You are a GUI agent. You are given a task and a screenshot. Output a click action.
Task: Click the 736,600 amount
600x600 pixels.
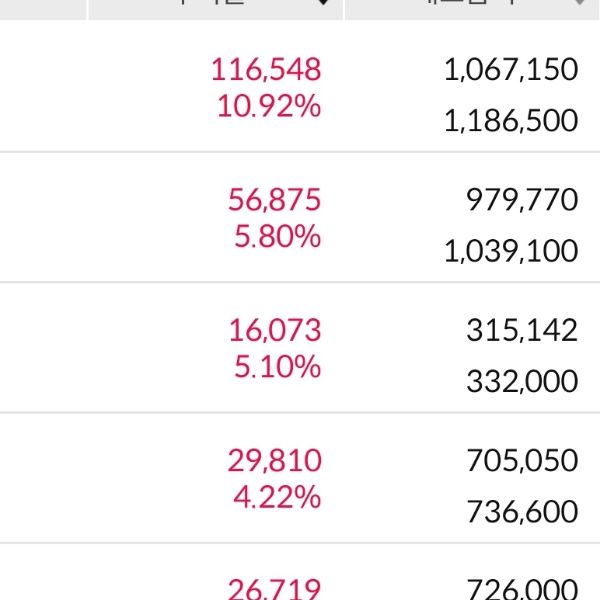522,512
